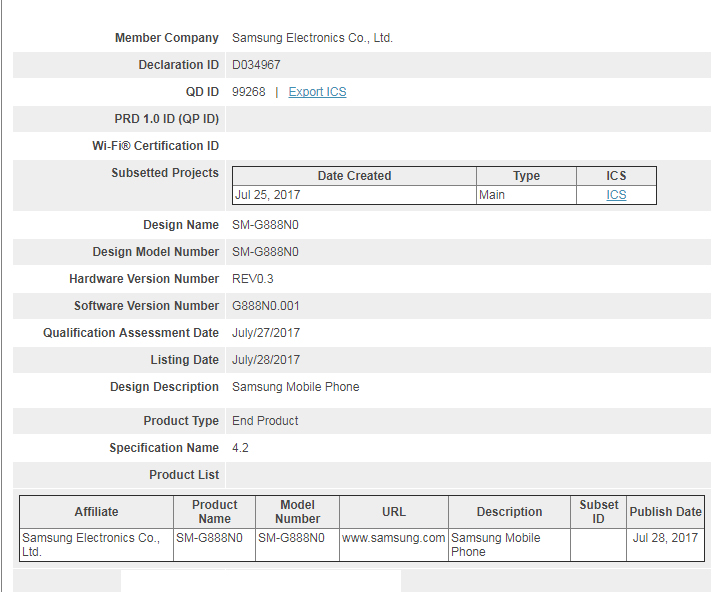
Task: Click the www.samsung.com URL cell
Action: [393, 538]
